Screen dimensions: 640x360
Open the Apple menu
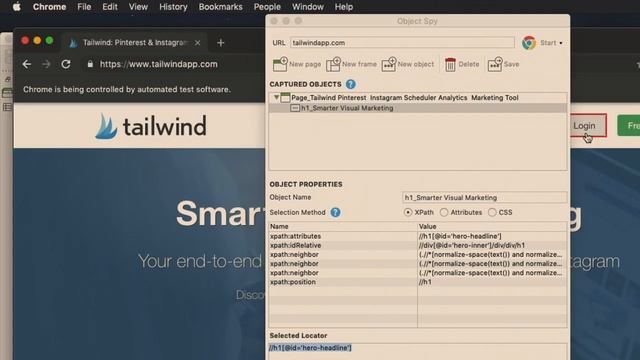(x=17, y=7)
